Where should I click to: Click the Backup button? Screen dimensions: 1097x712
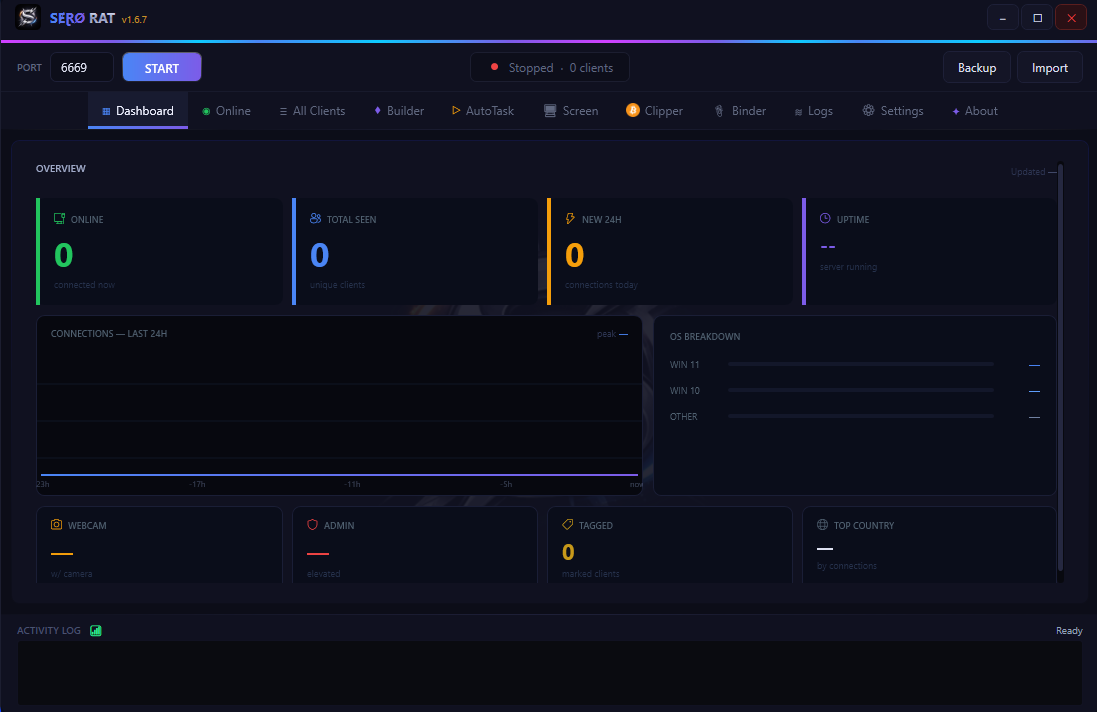click(977, 67)
